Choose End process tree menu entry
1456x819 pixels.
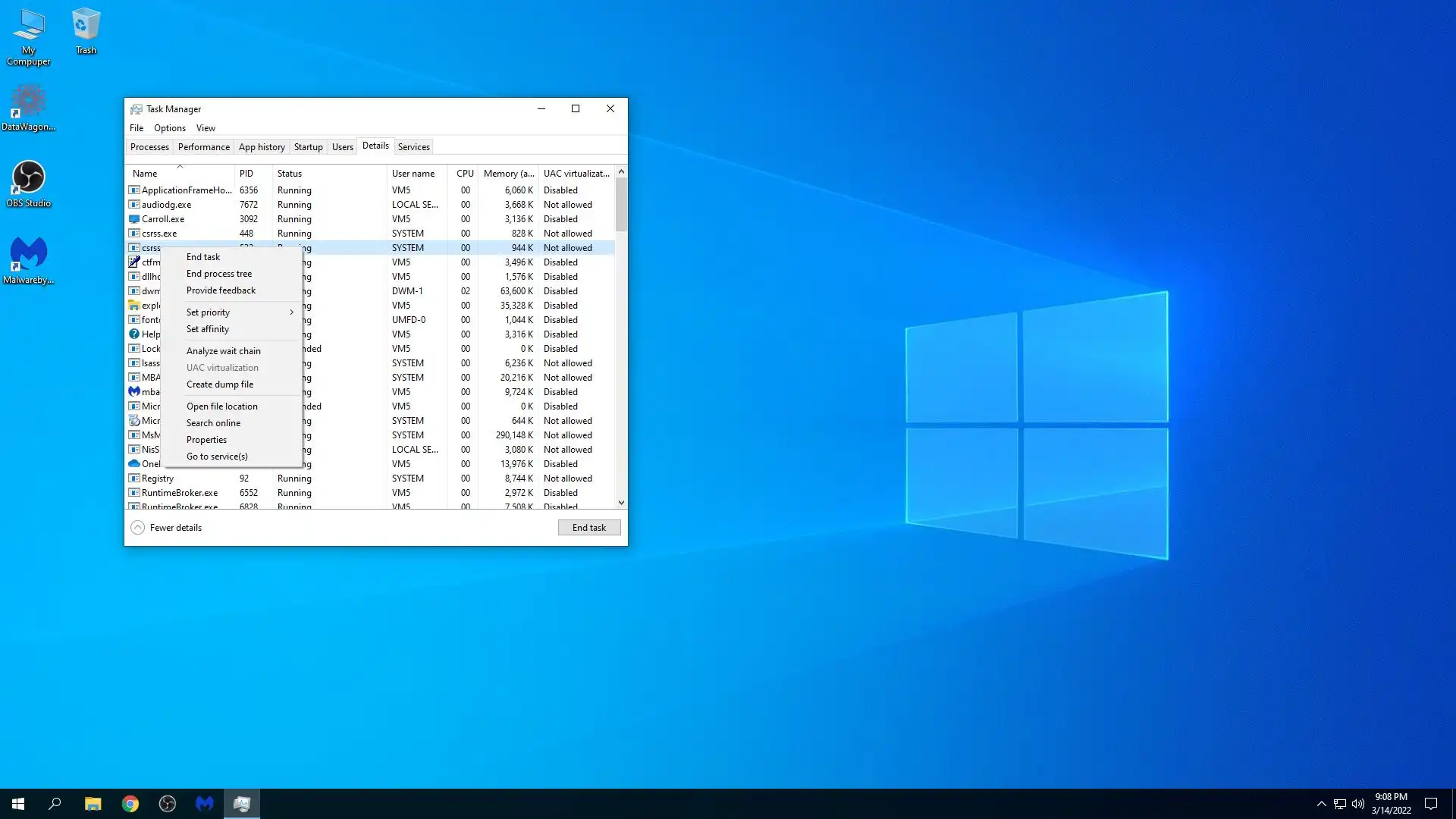point(219,274)
